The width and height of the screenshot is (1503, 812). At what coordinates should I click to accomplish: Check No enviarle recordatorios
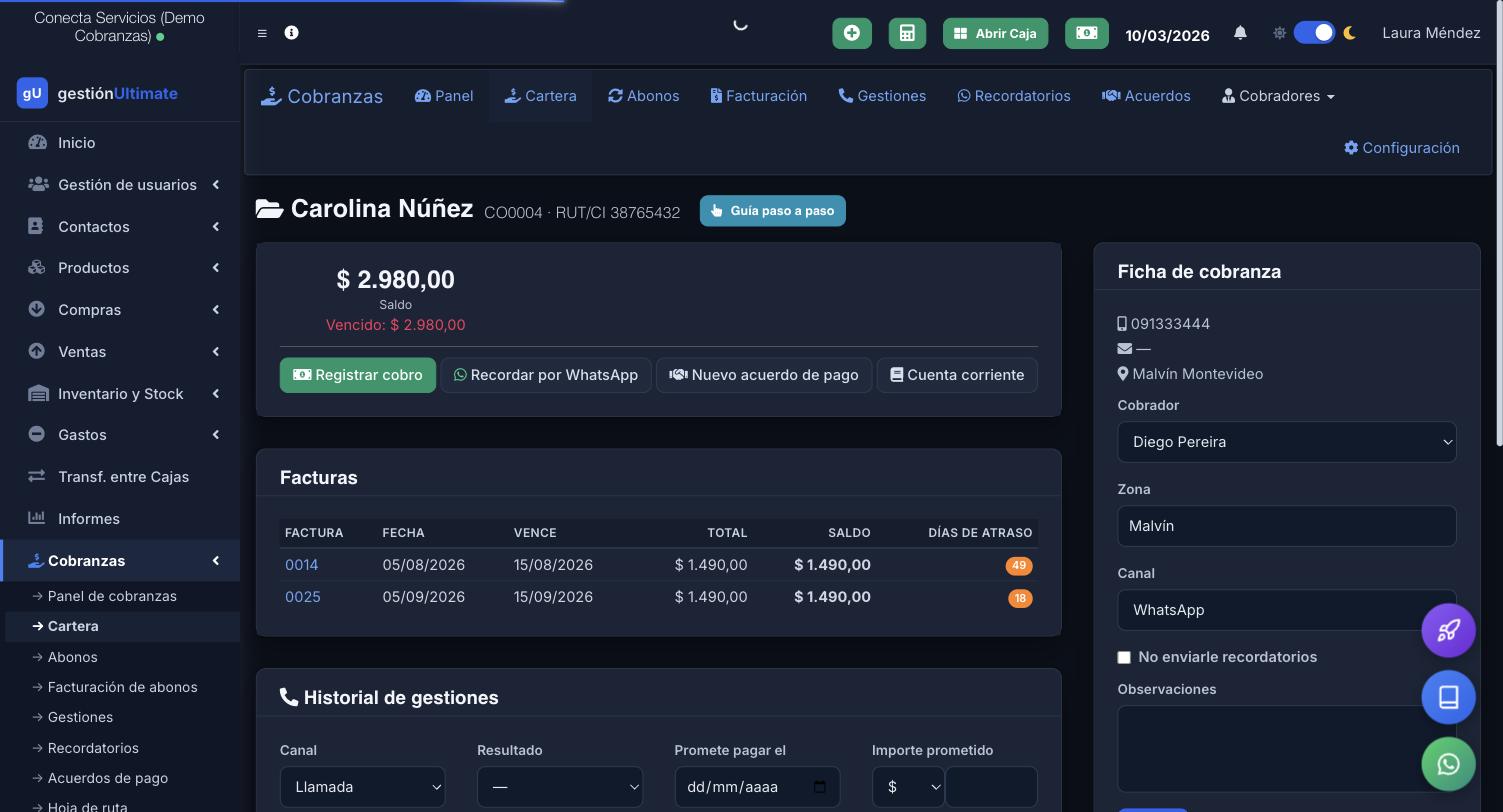pyautogui.click(x=1124, y=657)
